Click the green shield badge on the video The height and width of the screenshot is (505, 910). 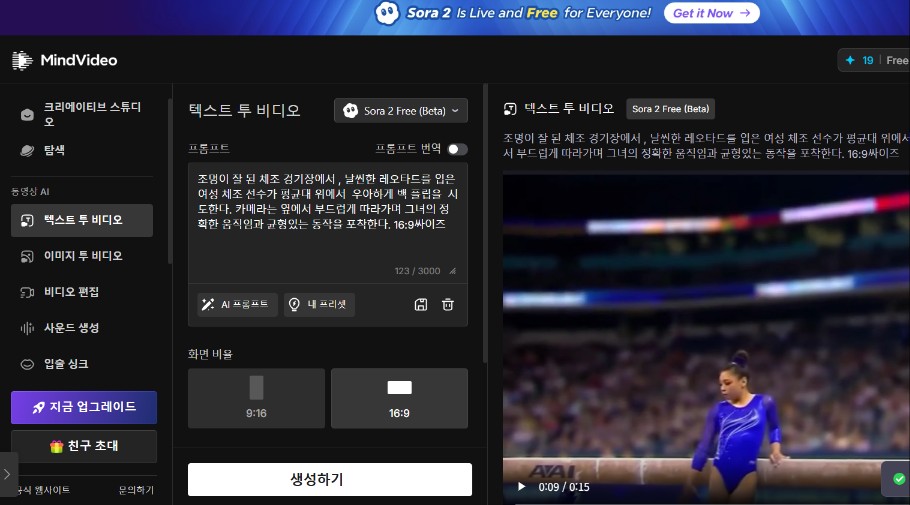(899, 479)
